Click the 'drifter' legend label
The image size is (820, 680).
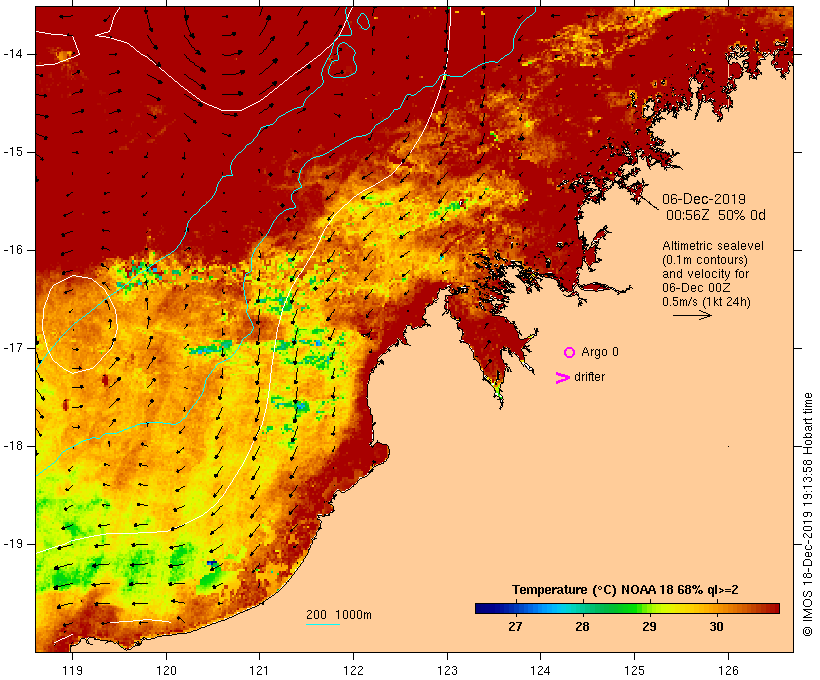coord(589,377)
